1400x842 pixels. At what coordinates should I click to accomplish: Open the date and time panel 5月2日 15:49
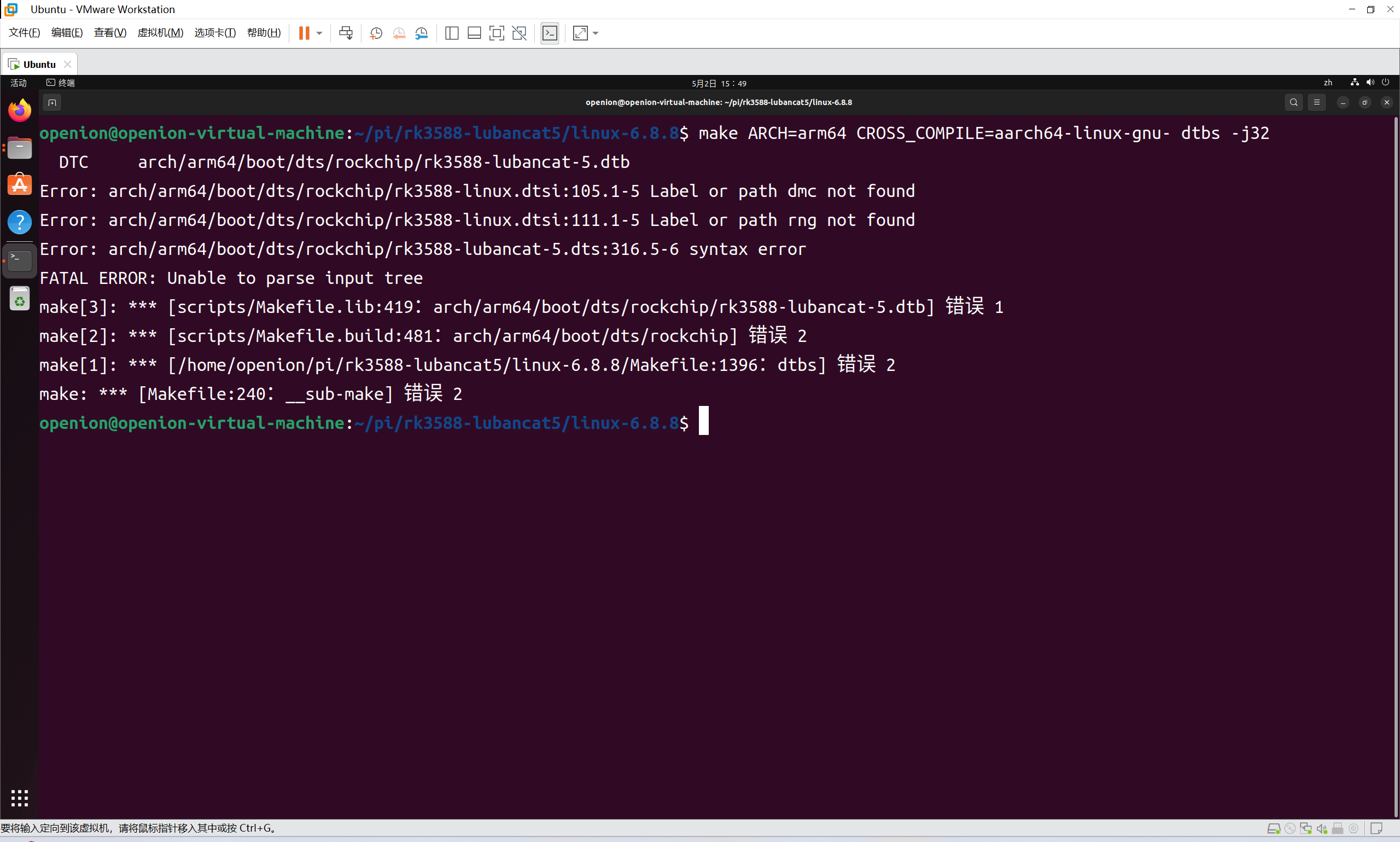click(x=719, y=83)
